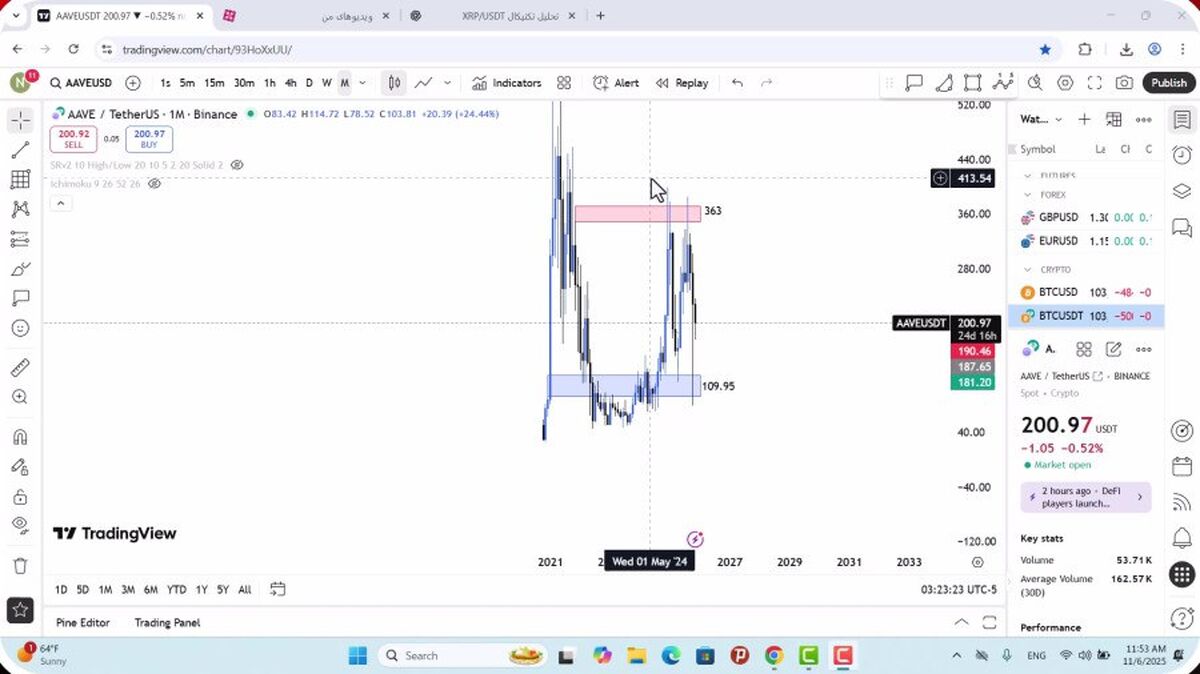Open the Trading Panel tab

pyautogui.click(x=167, y=623)
